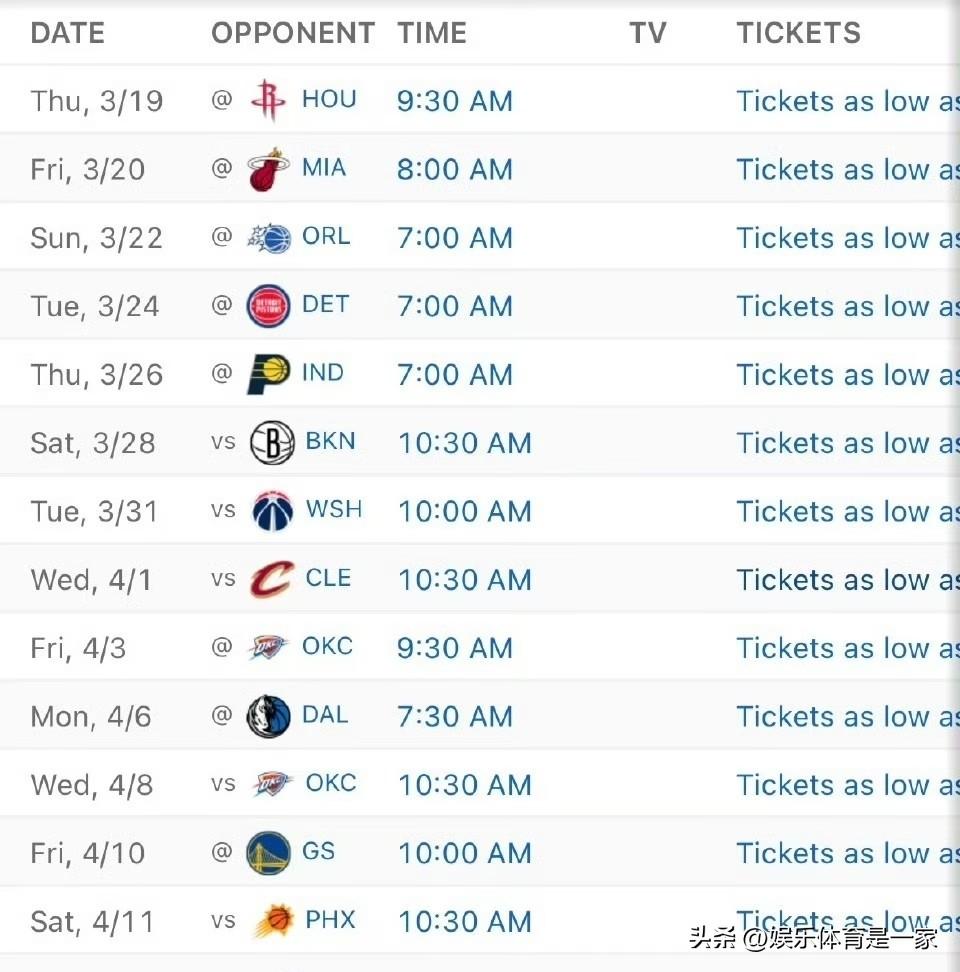Click the TICKETS column header
Image resolution: width=960 pixels, height=972 pixels.
(x=798, y=33)
